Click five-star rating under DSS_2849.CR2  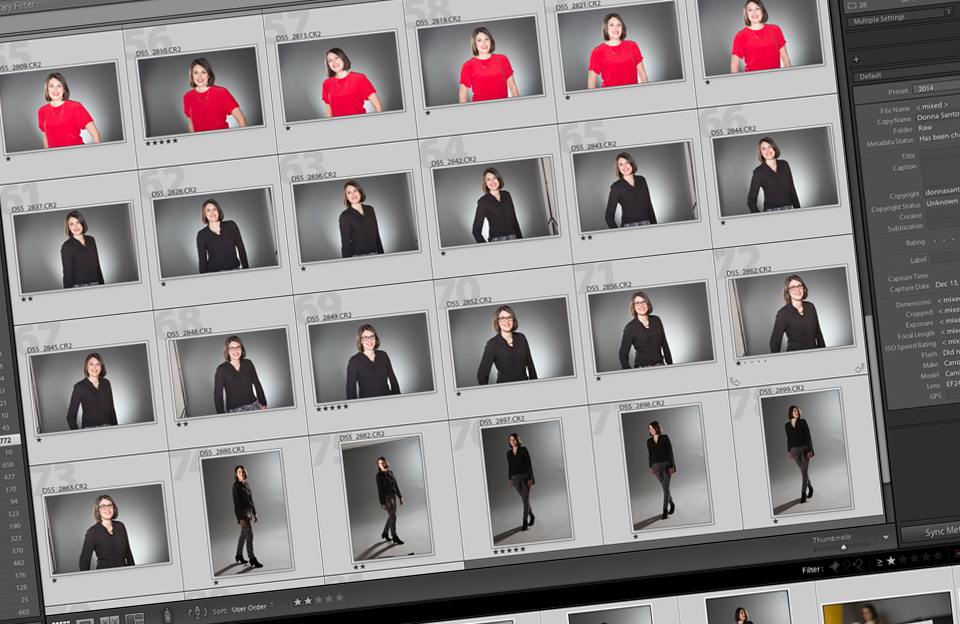point(332,407)
